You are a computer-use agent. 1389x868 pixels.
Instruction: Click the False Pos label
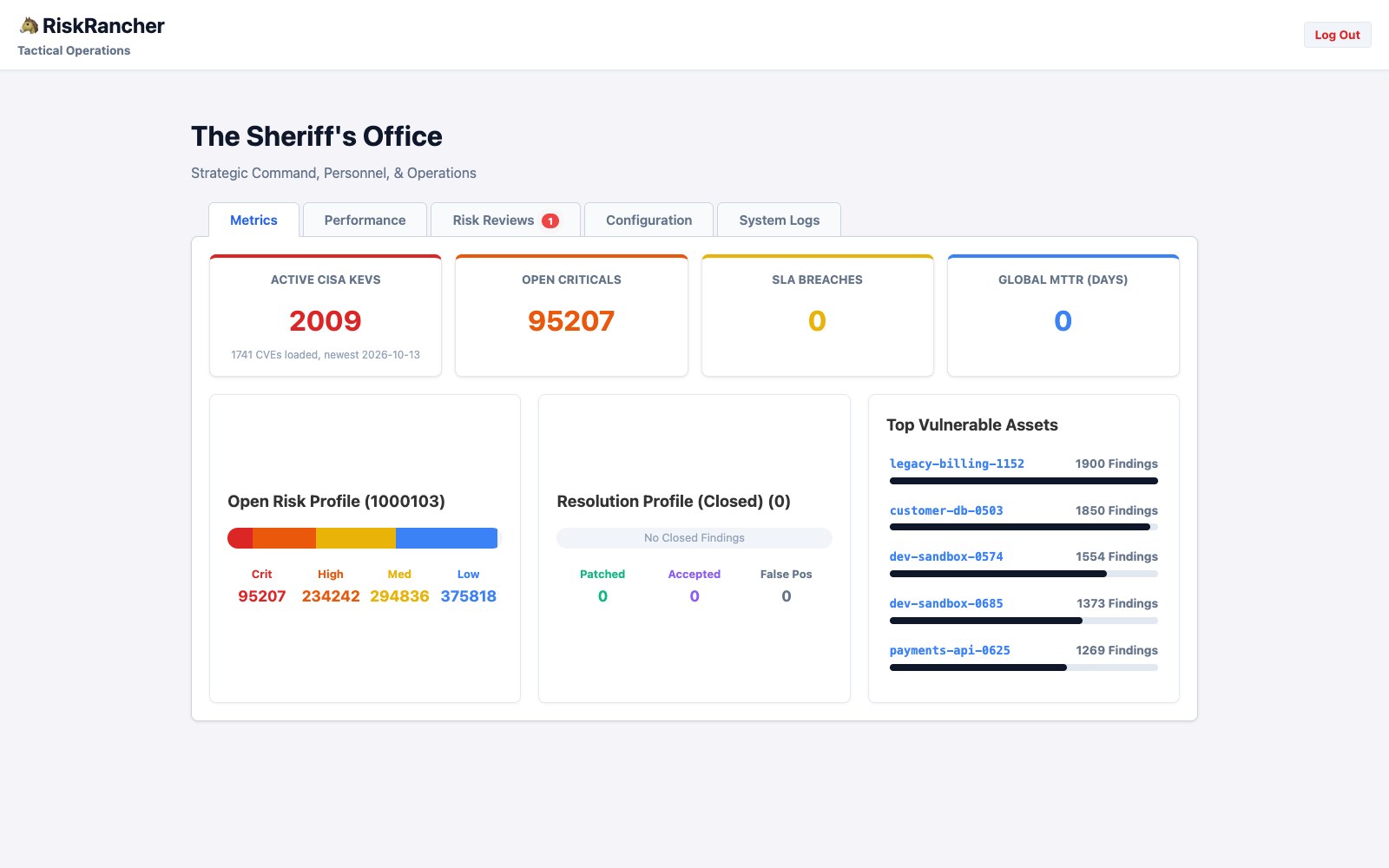coord(787,574)
